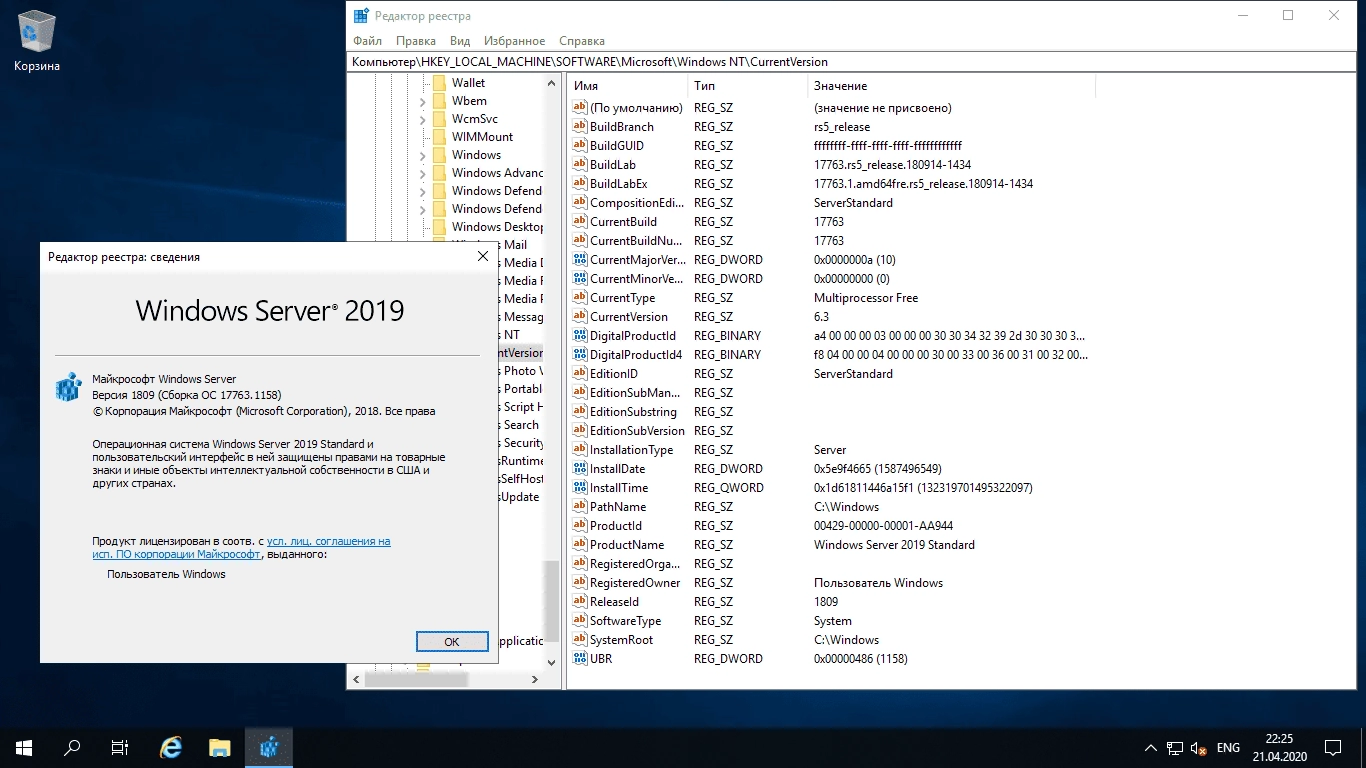
Task: Click the EditionID string value icon
Action: 580,374
